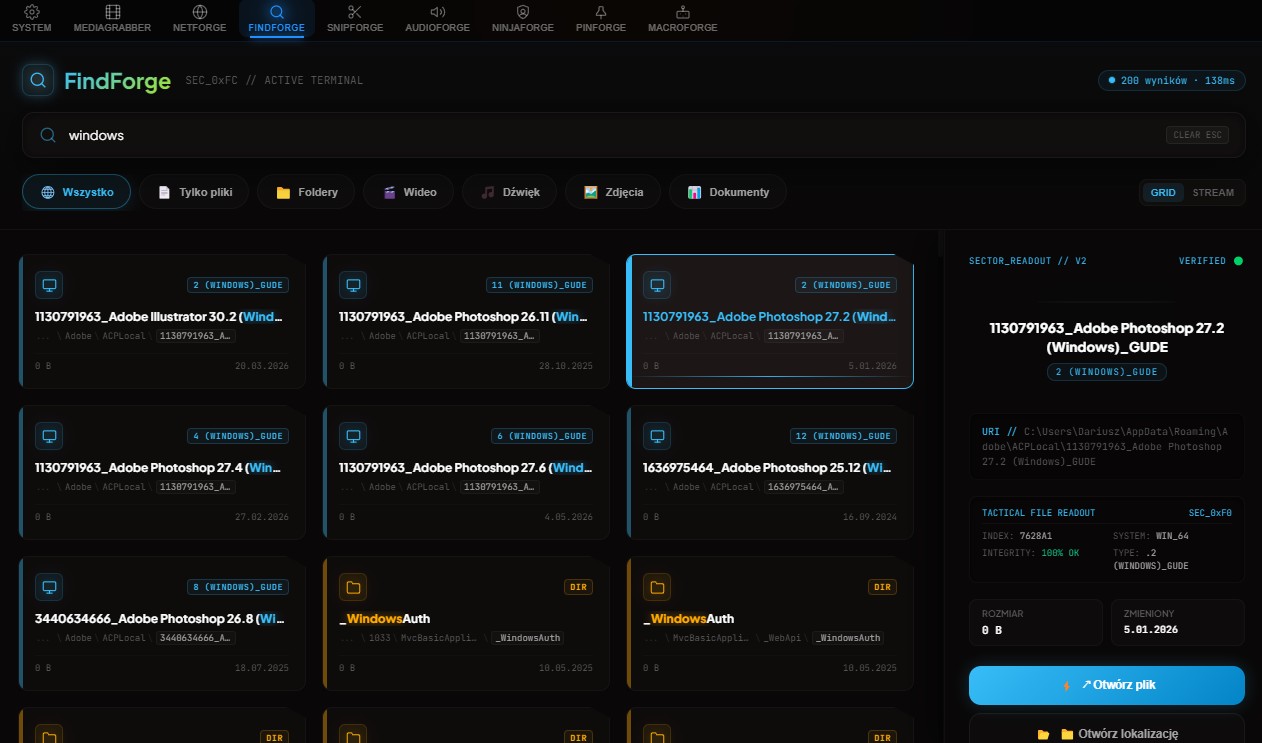Click the Otwórz plik button
The image size is (1262, 743).
(x=1107, y=686)
